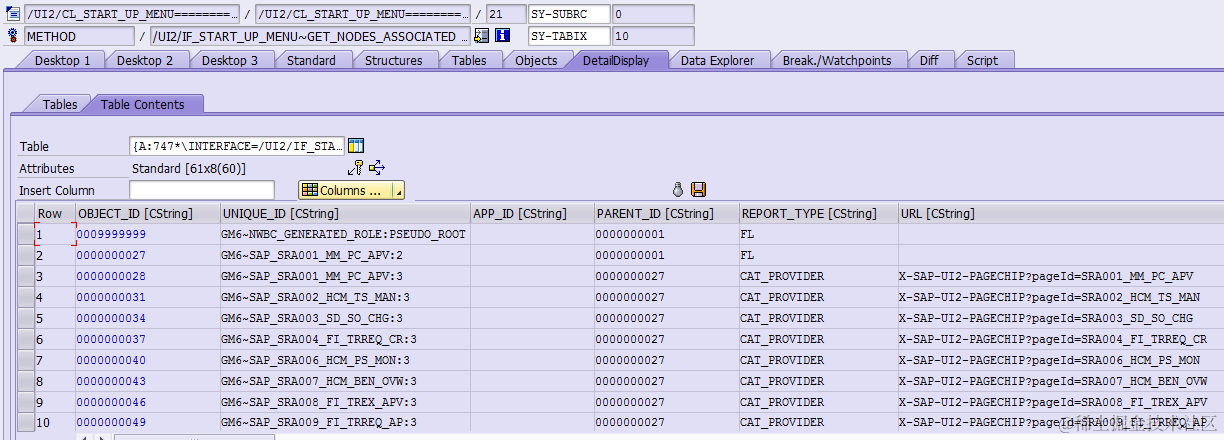Screen dimensions: 1224x440
Task: Open object ID 0000000031 link
Action: pyautogui.click(x=111, y=297)
